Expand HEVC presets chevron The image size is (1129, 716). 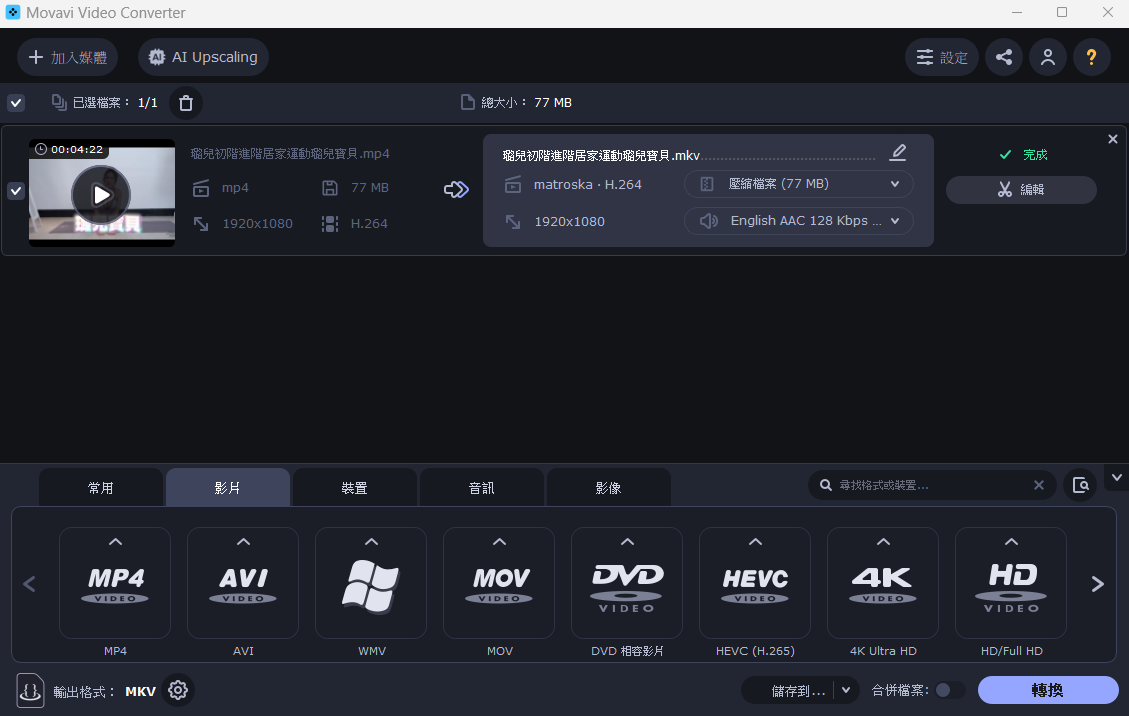click(x=755, y=542)
